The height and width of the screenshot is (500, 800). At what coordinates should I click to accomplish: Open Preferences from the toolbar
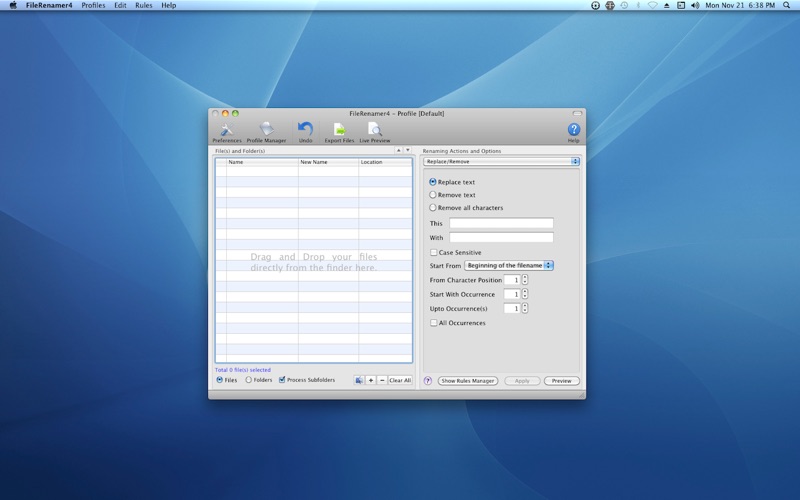pyautogui.click(x=226, y=130)
